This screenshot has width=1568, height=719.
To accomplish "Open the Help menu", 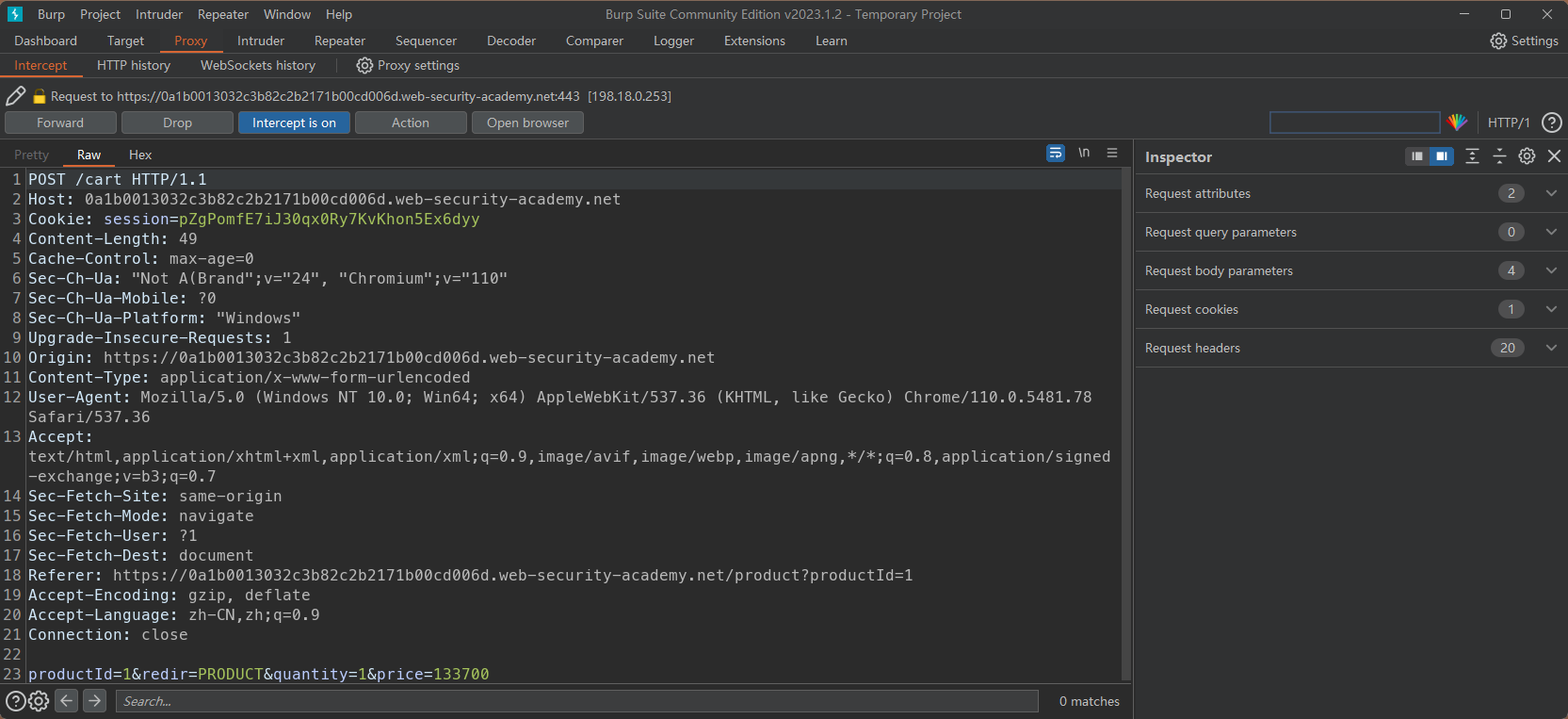I will pyautogui.click(x=339, y=14).
